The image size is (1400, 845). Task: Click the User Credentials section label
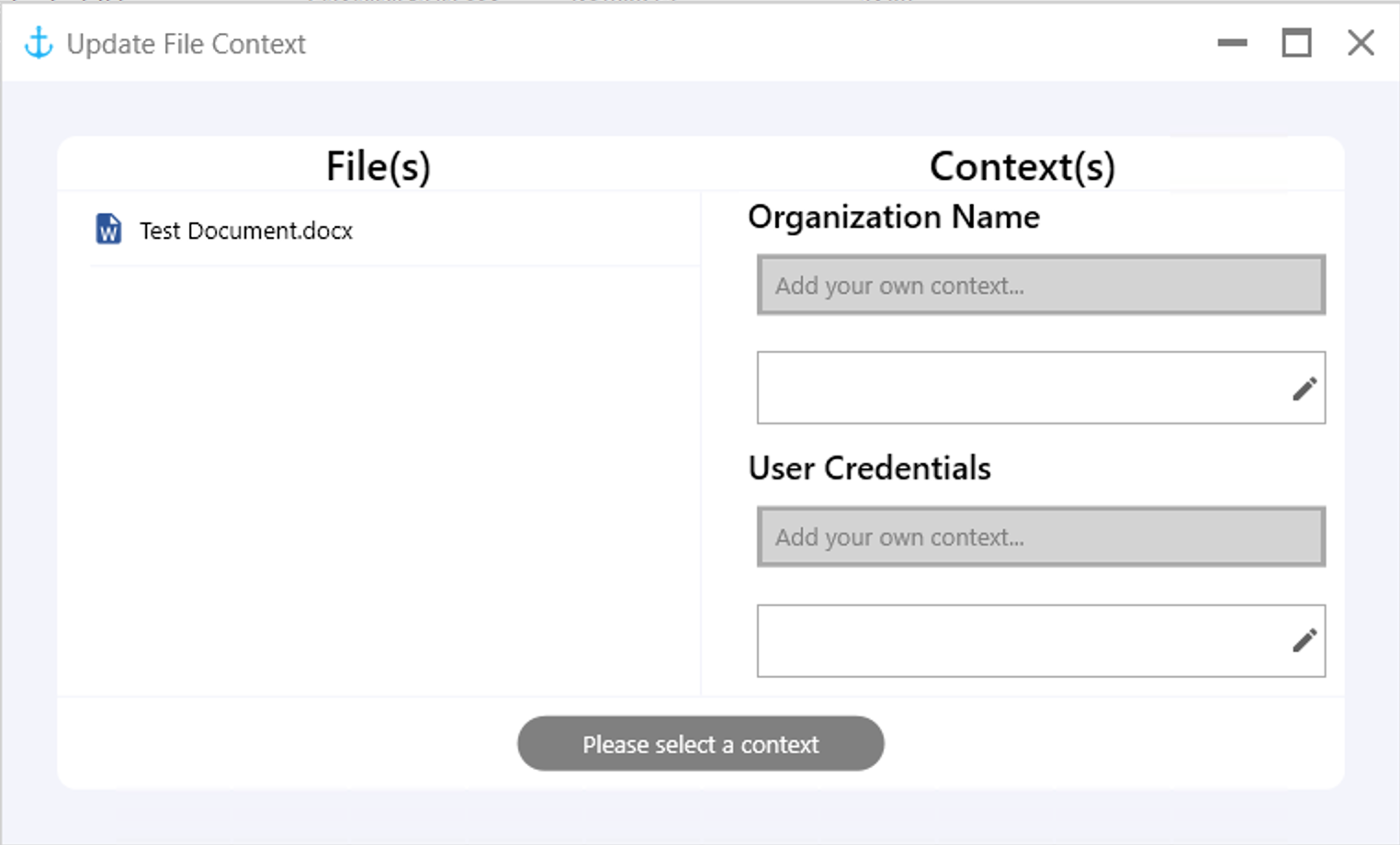(869, 468)
